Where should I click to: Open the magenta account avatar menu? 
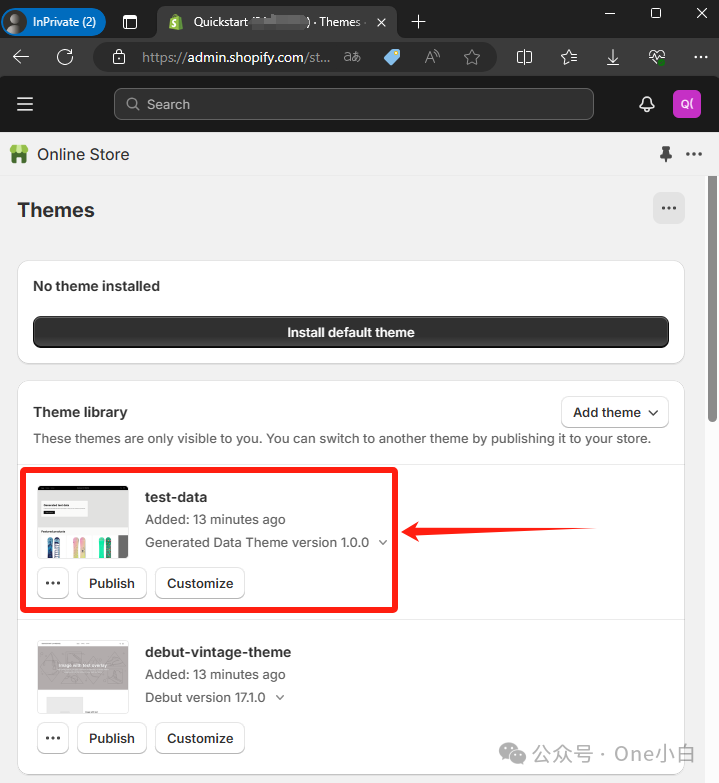(x=687, y=104)
